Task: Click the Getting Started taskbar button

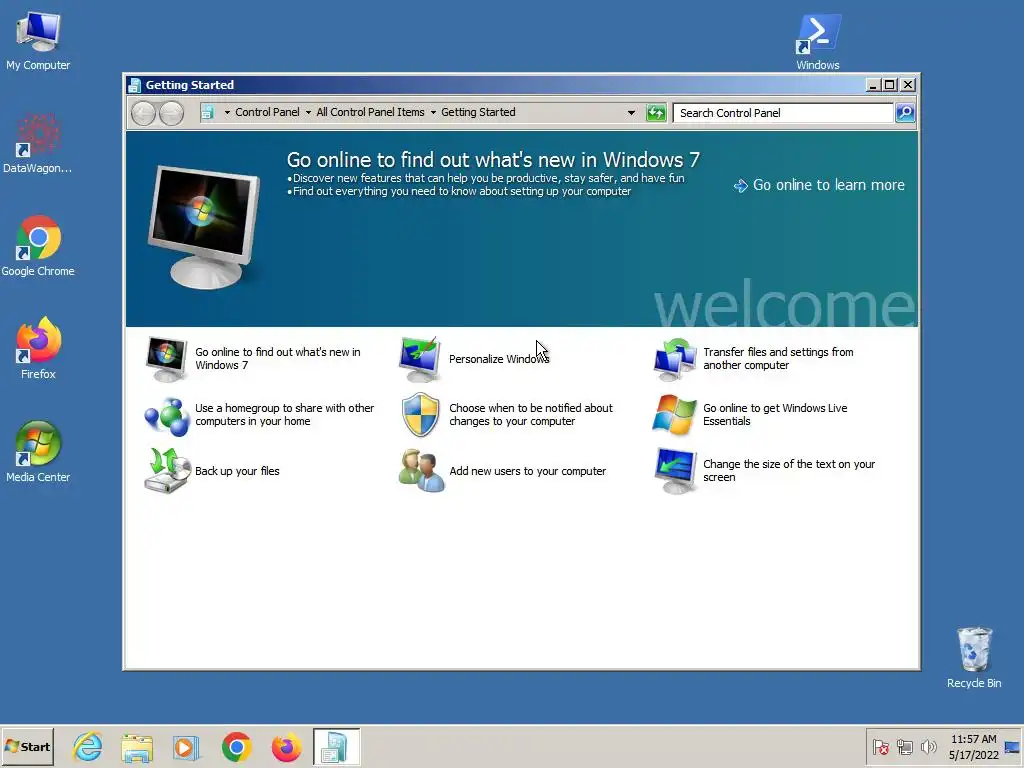Action: 336,746
